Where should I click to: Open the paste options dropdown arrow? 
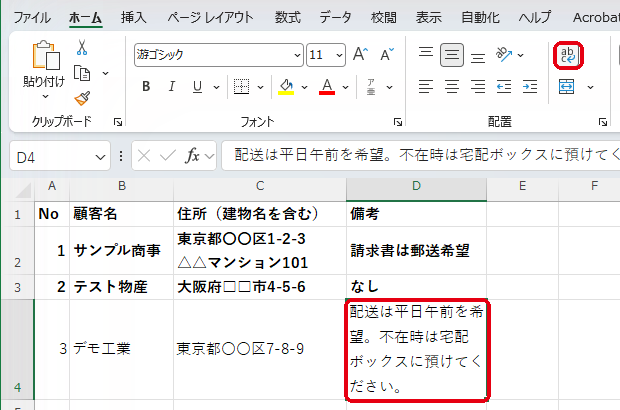(45, 96)
